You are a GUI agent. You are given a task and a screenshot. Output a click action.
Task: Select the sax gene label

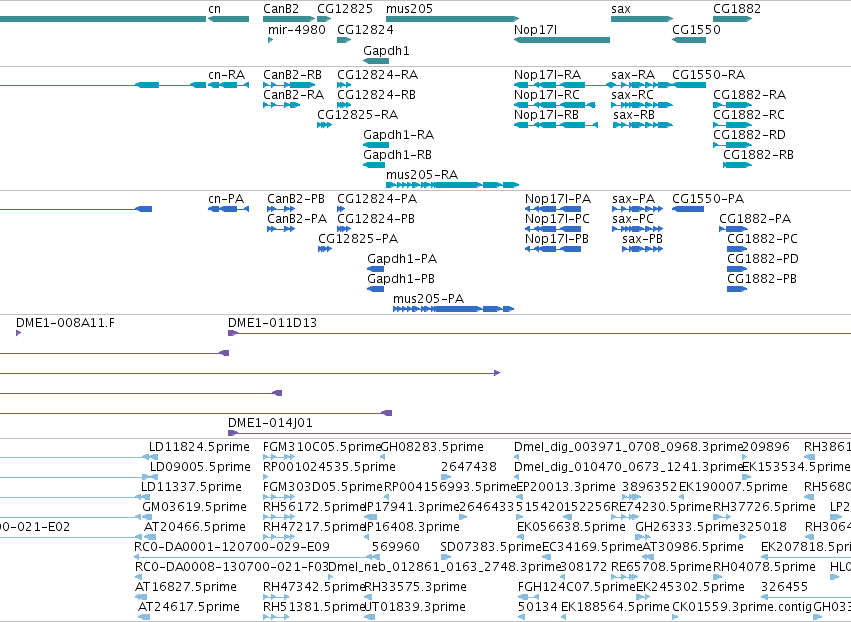click(620, 9)
